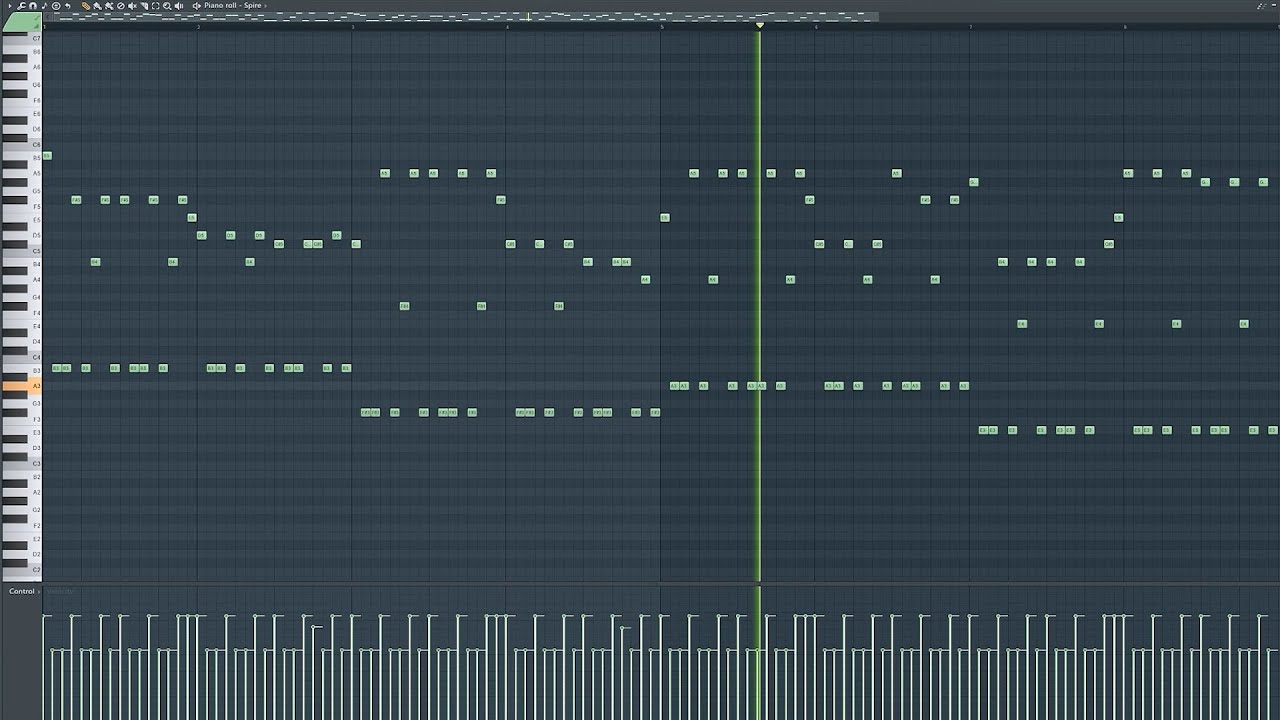This screenshot has height=720, width=1280.
Task: Select the Draw pencil tool
Action: (86, 6)
